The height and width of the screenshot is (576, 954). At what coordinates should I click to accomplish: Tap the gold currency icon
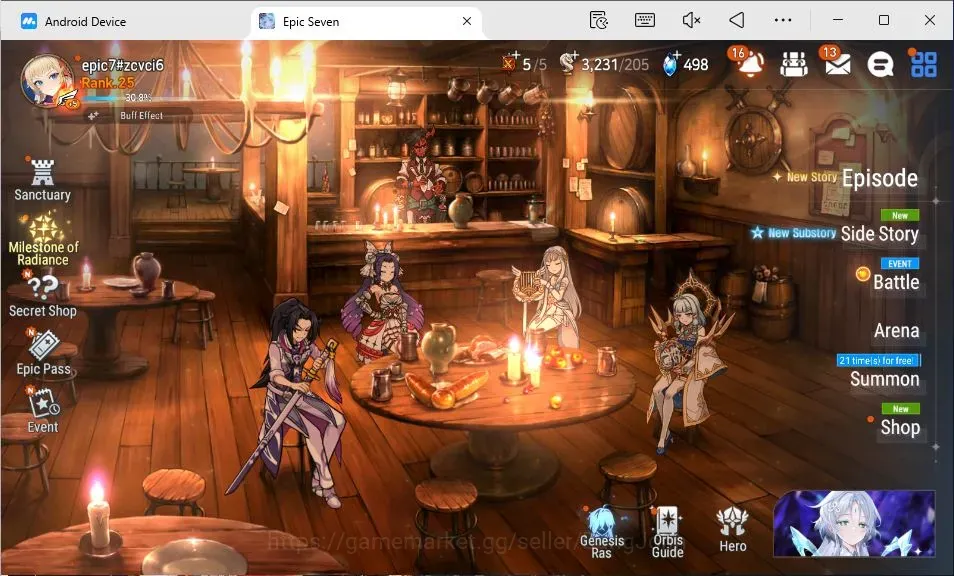568,64
